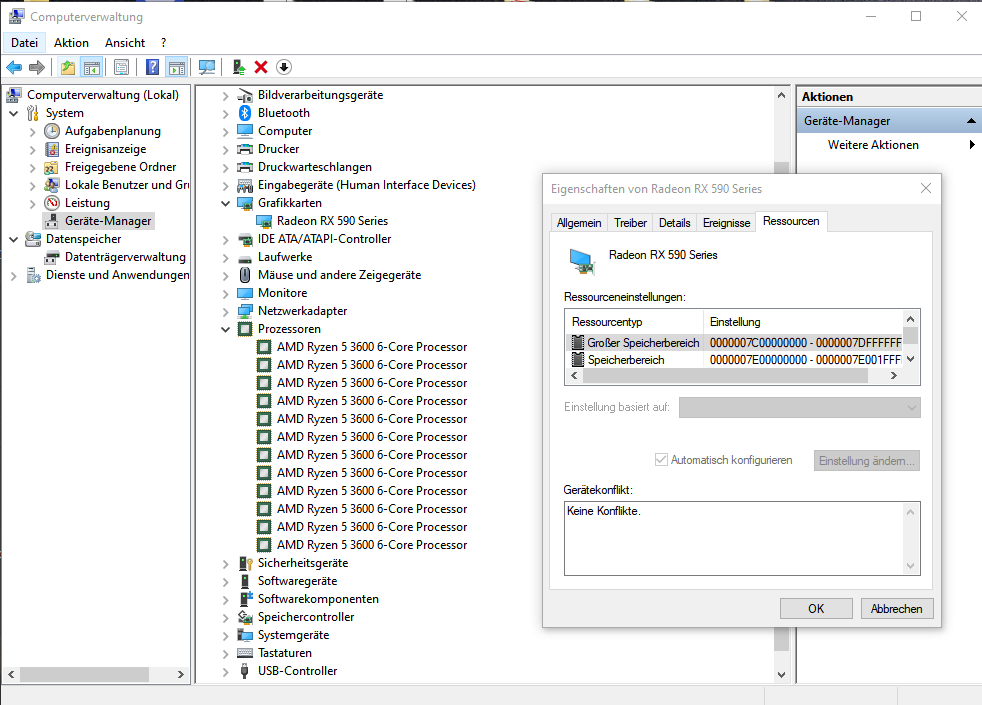Select Softwarekomponenten category

pos(318,599)
